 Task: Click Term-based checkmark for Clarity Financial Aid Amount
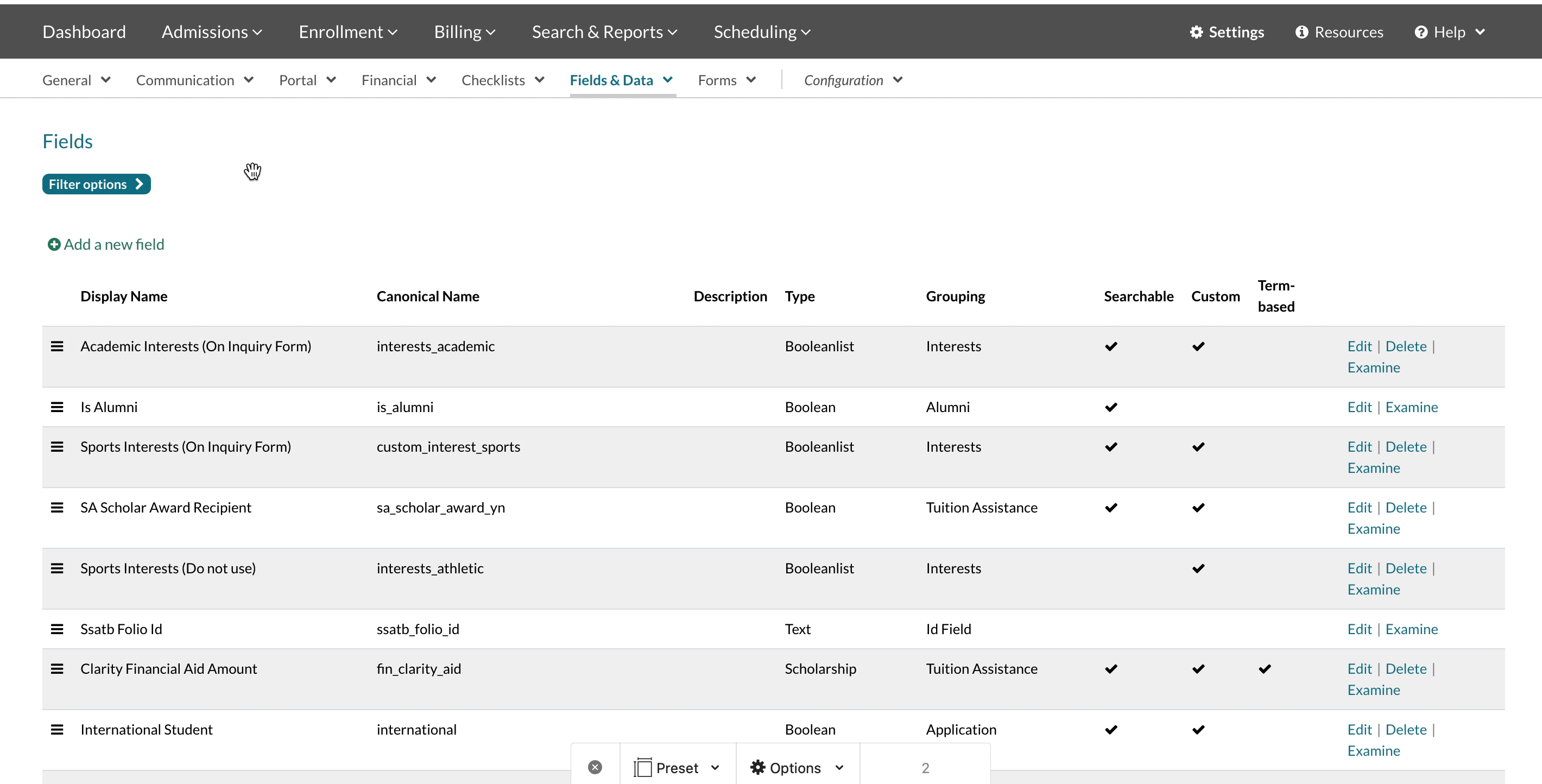(x=1264, y=668)
